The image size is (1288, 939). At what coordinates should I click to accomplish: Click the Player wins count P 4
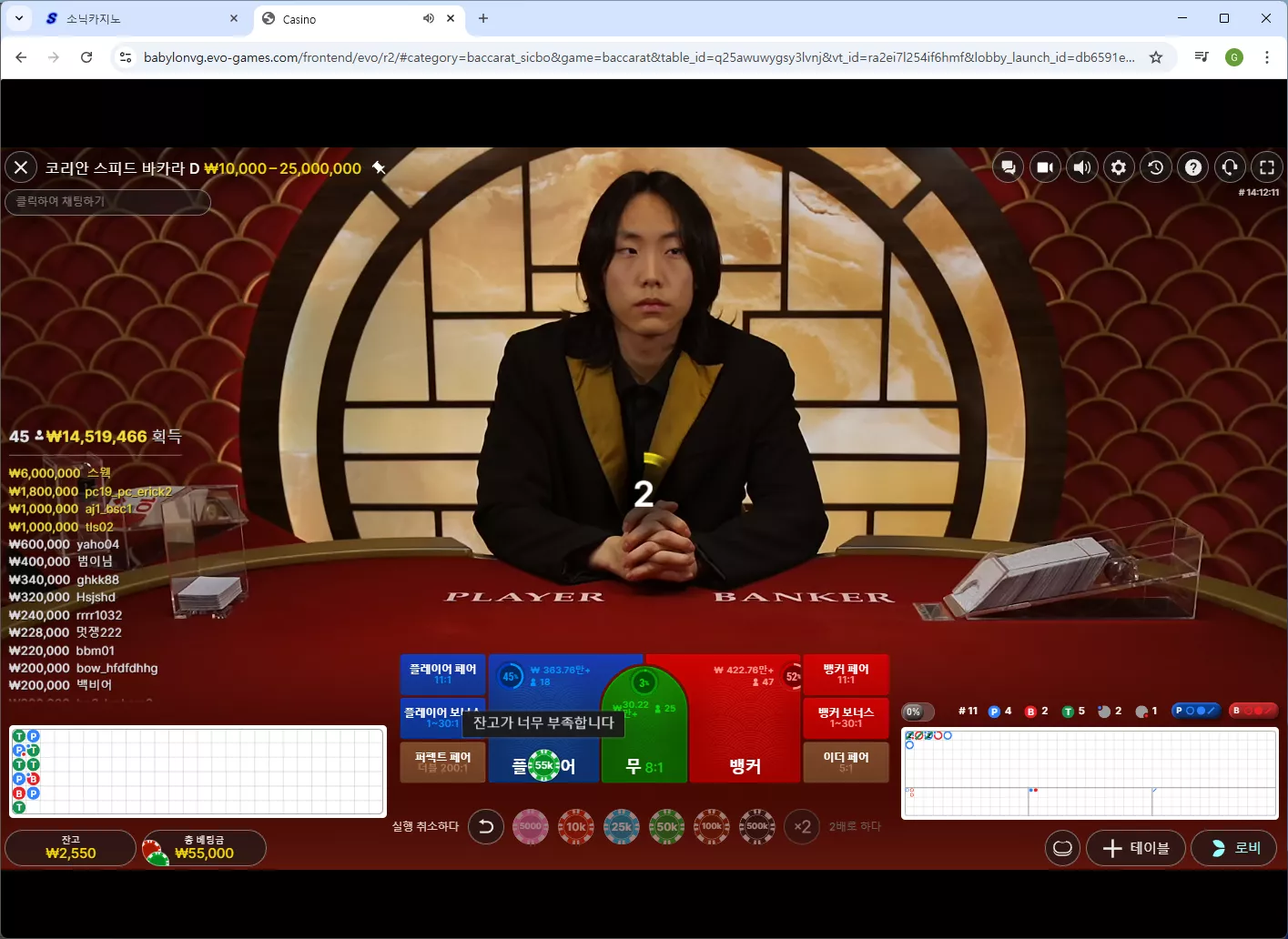tap(1000, 712)
